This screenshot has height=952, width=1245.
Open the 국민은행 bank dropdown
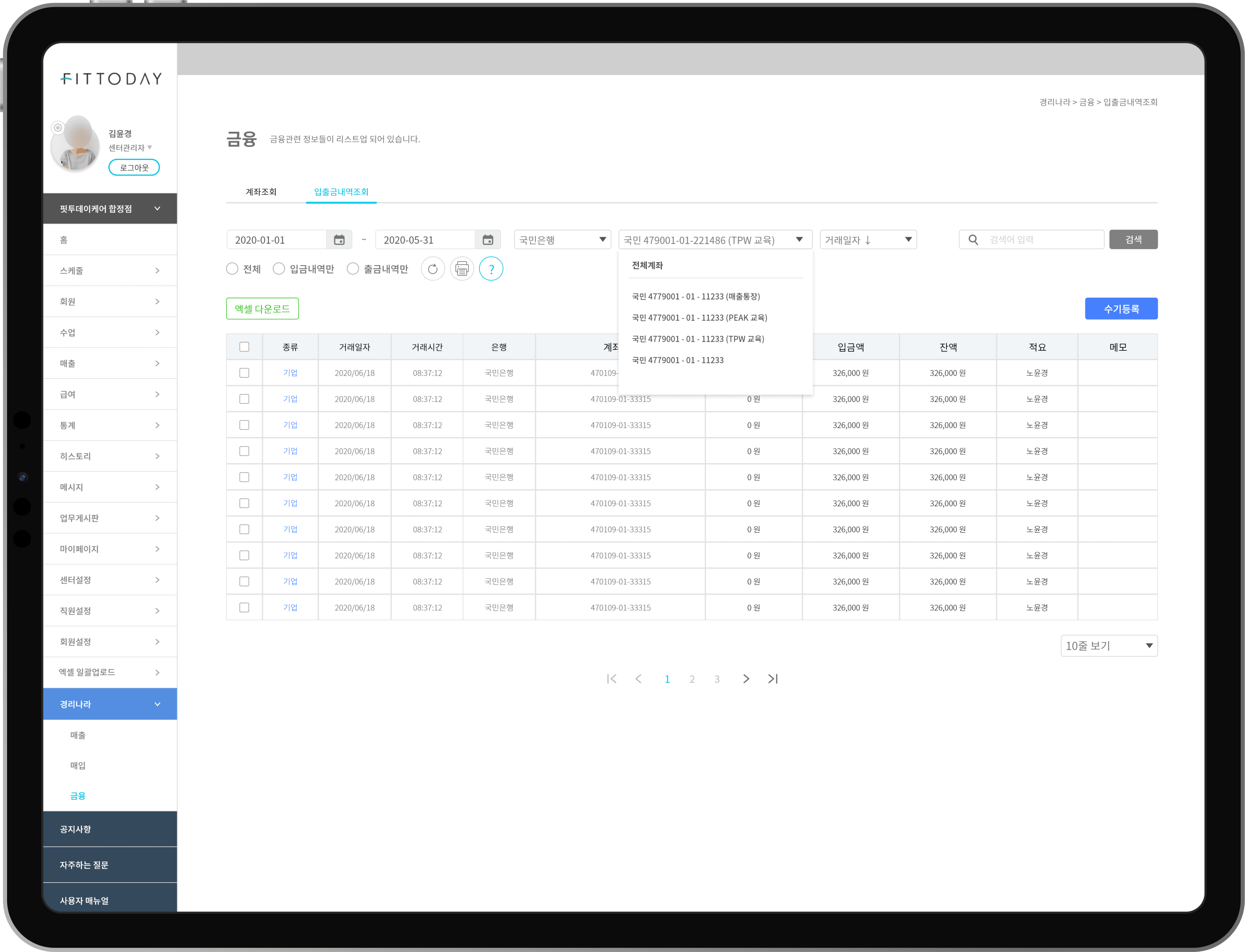(x=563, y=240)
